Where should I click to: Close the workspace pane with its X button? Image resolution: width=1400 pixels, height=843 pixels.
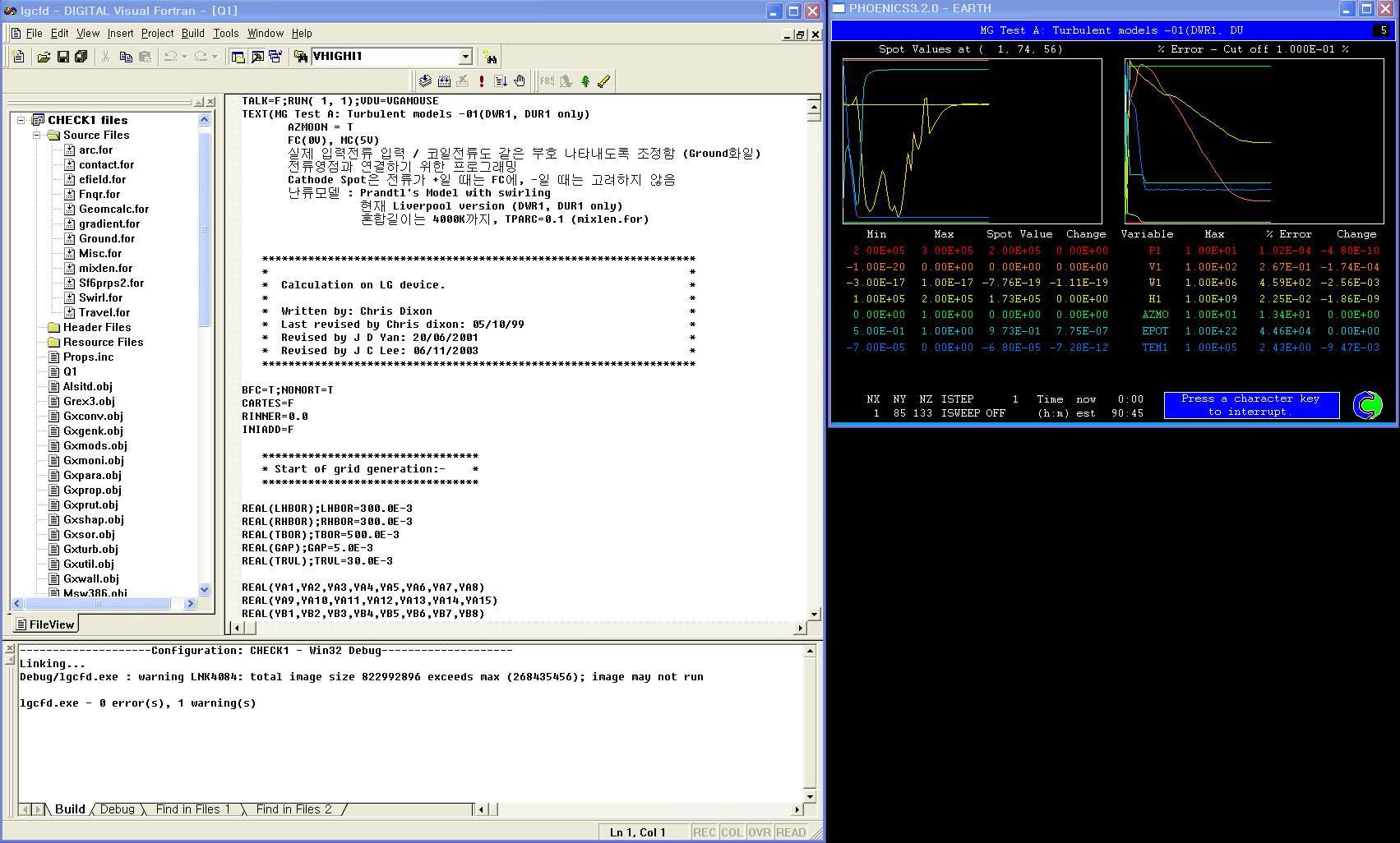pyautogui.click(x=210, y=103)
